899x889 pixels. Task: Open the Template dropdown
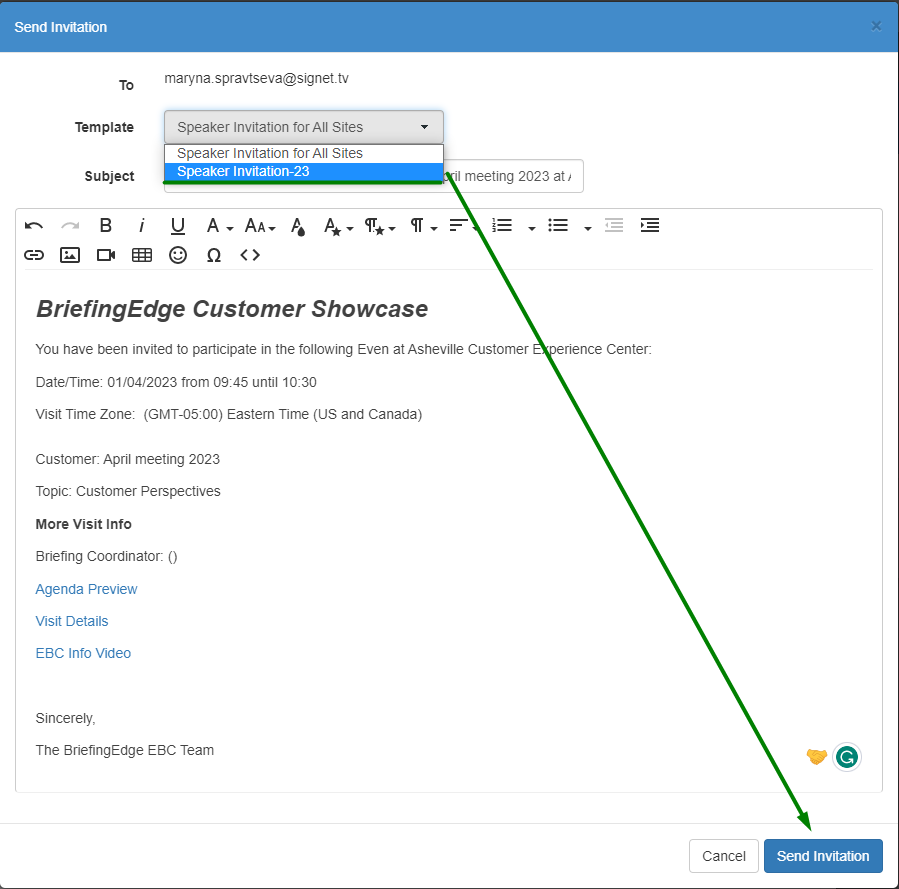pos(304,127)
